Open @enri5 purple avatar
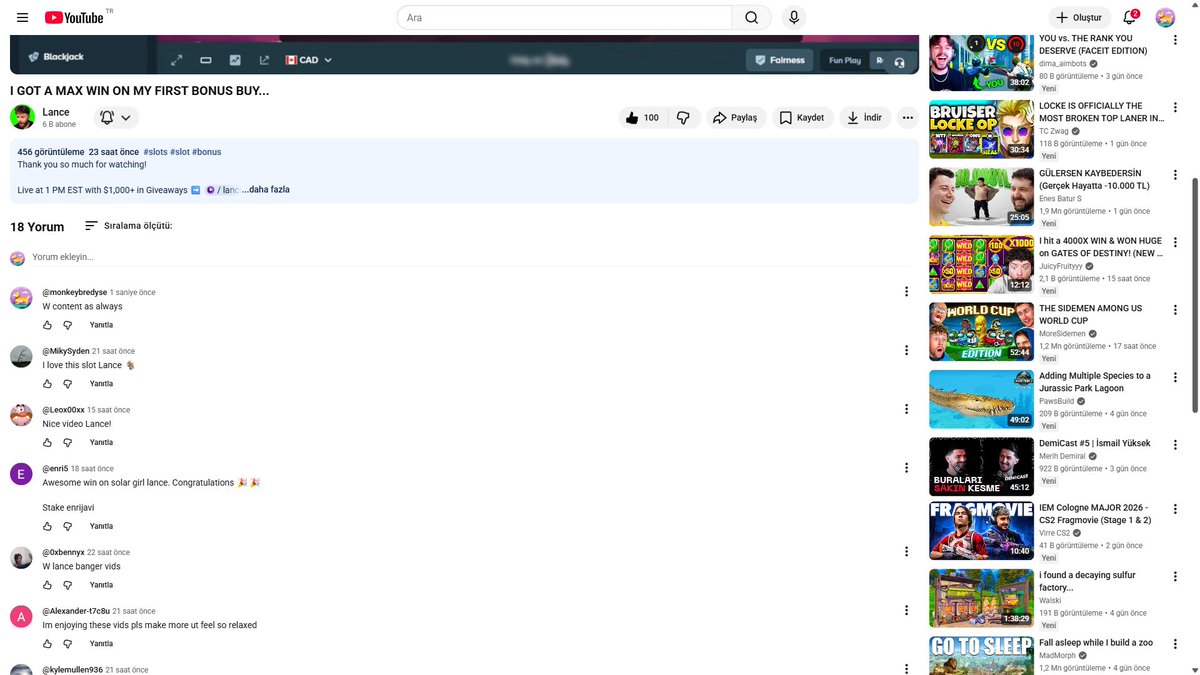Viewport: 1200px width, 675px height. pyautogui.click(x=21, y=474)
